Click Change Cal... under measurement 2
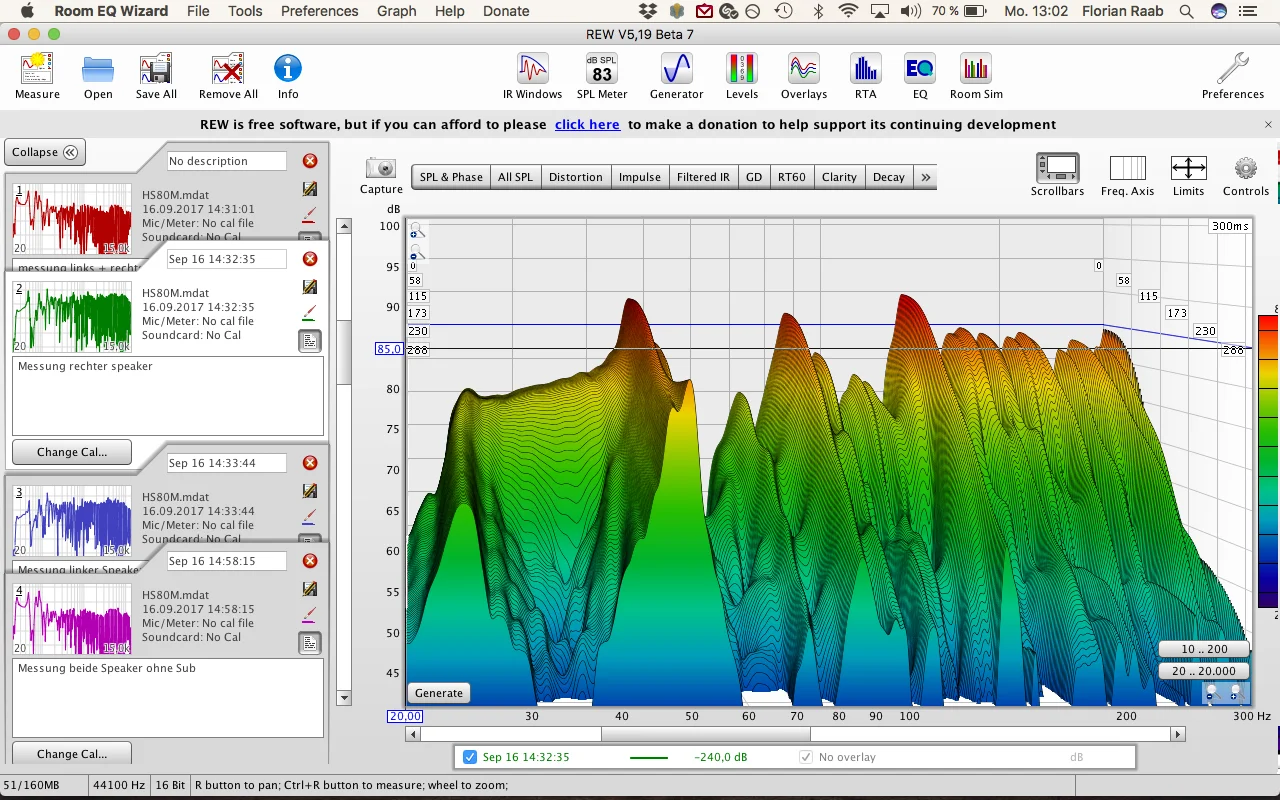Viewport: 1280px width, 800px height. pyautogui.click(x=72, y=452)
